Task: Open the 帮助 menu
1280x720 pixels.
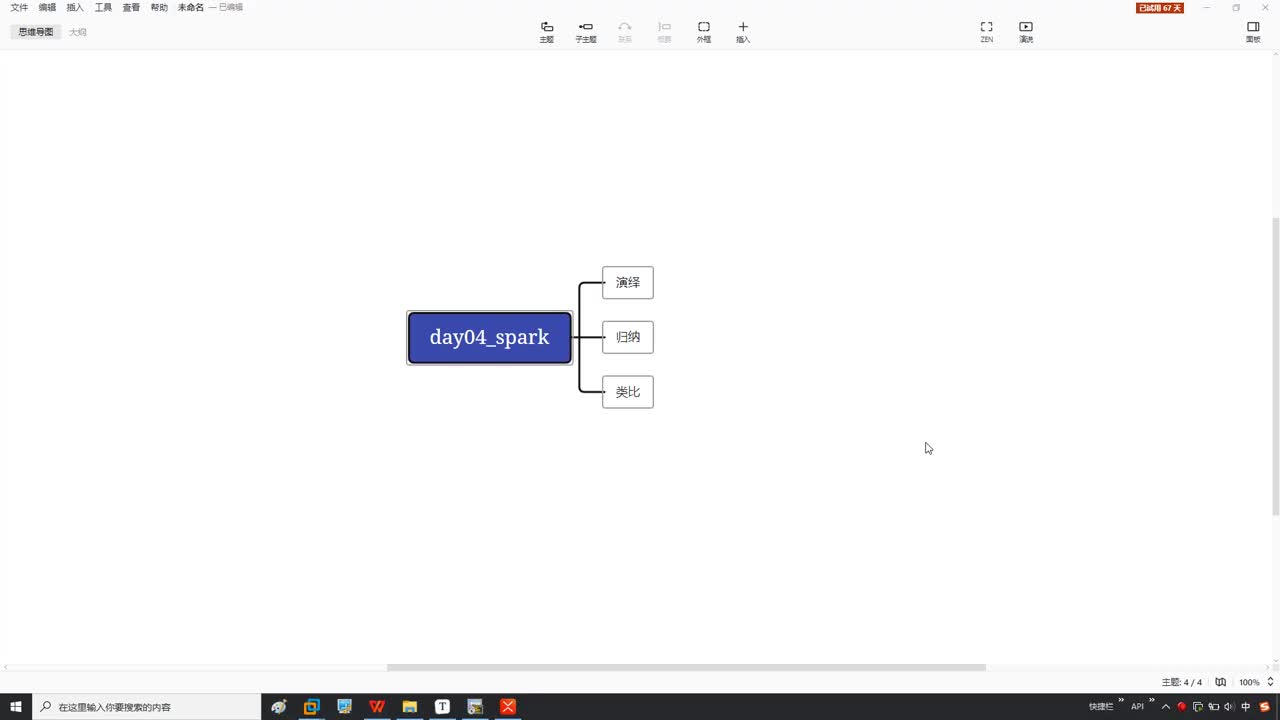Action: [159, 7]
